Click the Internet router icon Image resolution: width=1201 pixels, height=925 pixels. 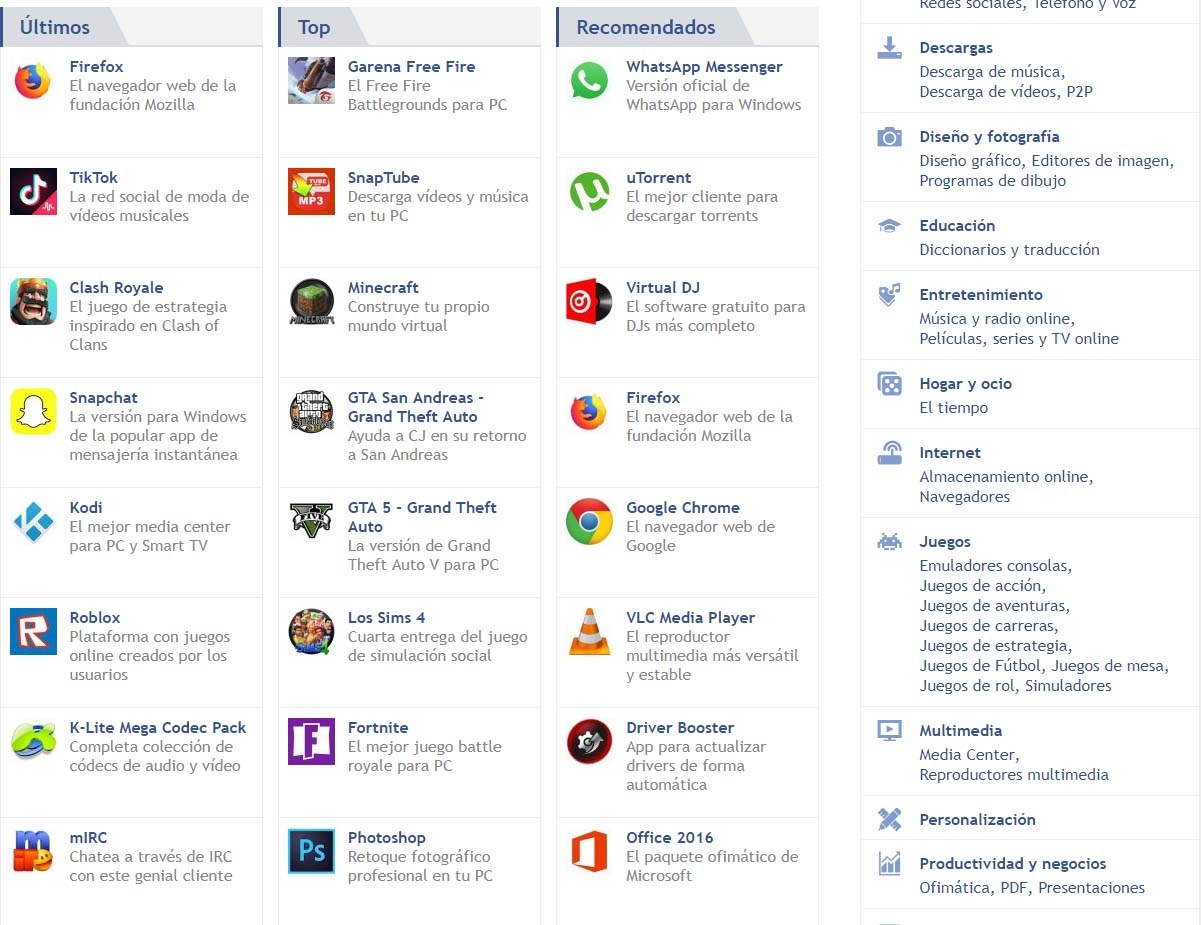889,453
